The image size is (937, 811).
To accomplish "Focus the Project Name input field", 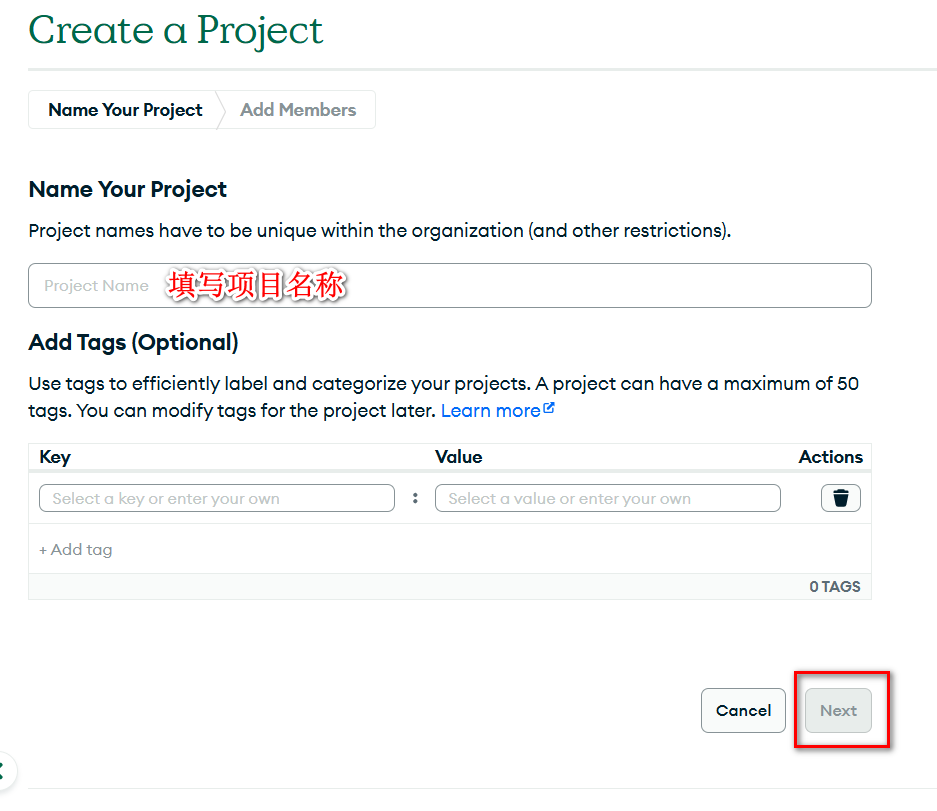I will click(x=449, y=286).
